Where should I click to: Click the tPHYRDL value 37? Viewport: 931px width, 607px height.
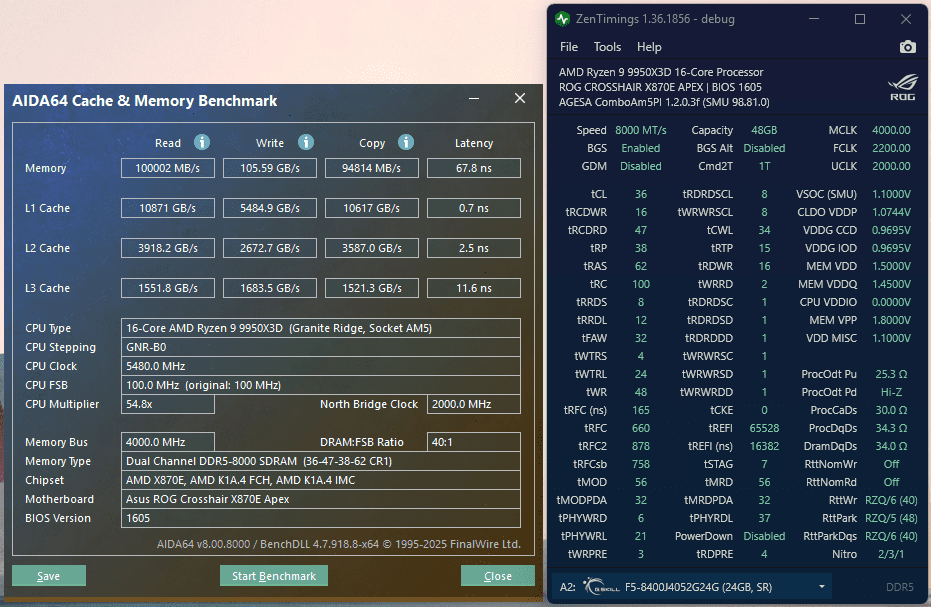click(x=764, y=519)
